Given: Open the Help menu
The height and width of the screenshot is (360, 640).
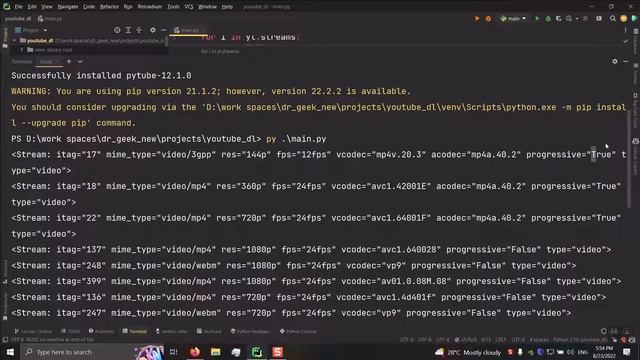Looking at the screenshot, I should (227, 7).
